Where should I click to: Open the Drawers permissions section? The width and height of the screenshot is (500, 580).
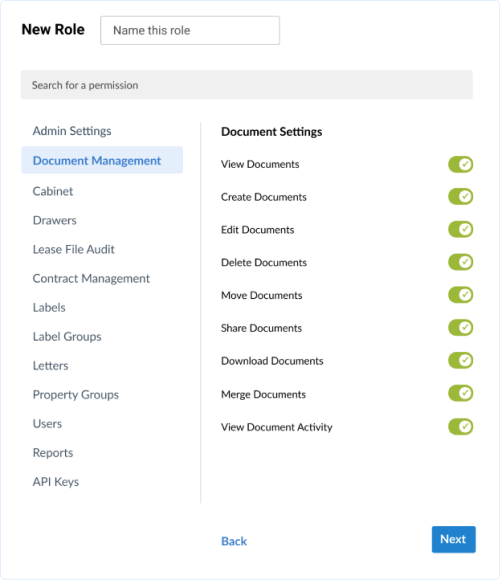point(55,220)
